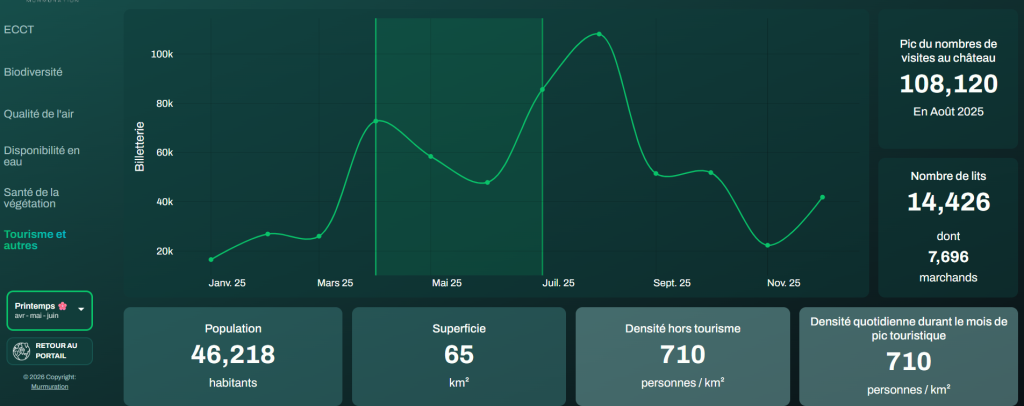Open Disponibilité en eau section
1024x406 pixels.
pos(42,156)
